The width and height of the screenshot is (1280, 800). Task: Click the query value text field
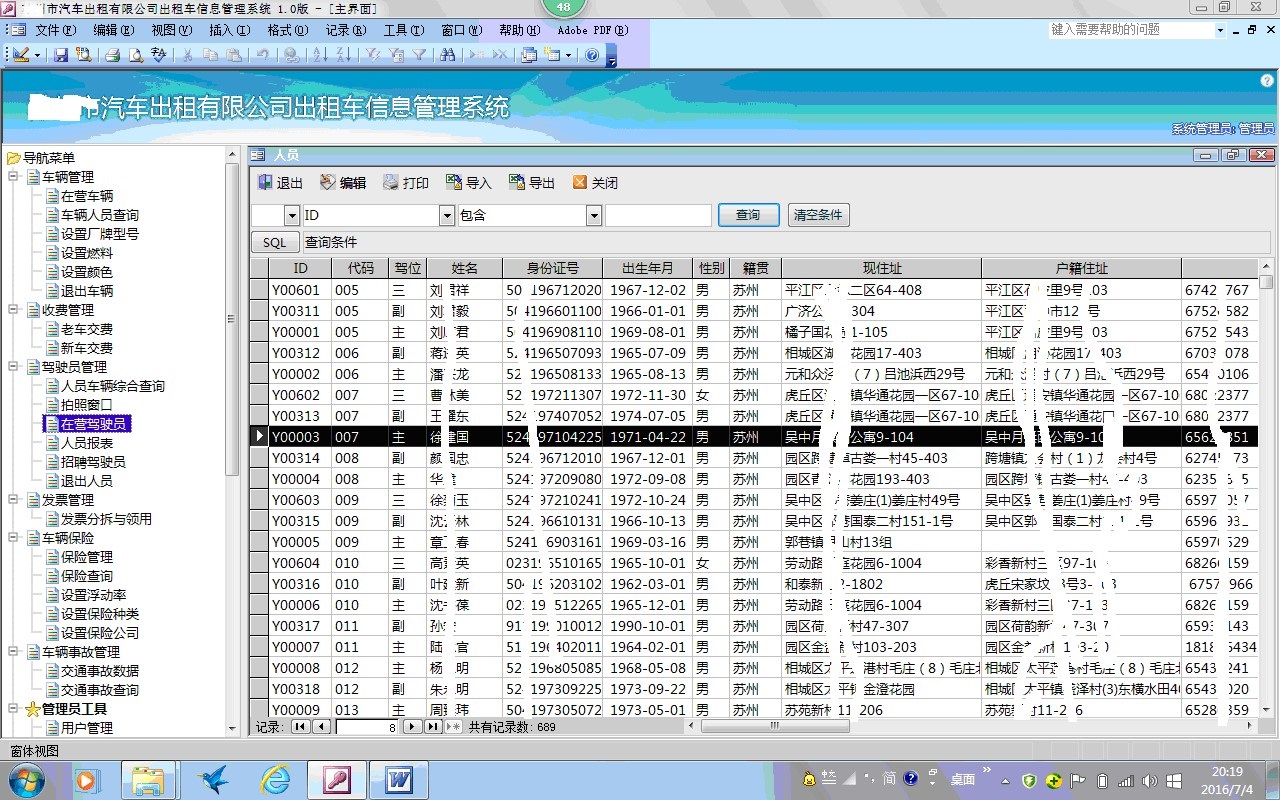[658, 215]
